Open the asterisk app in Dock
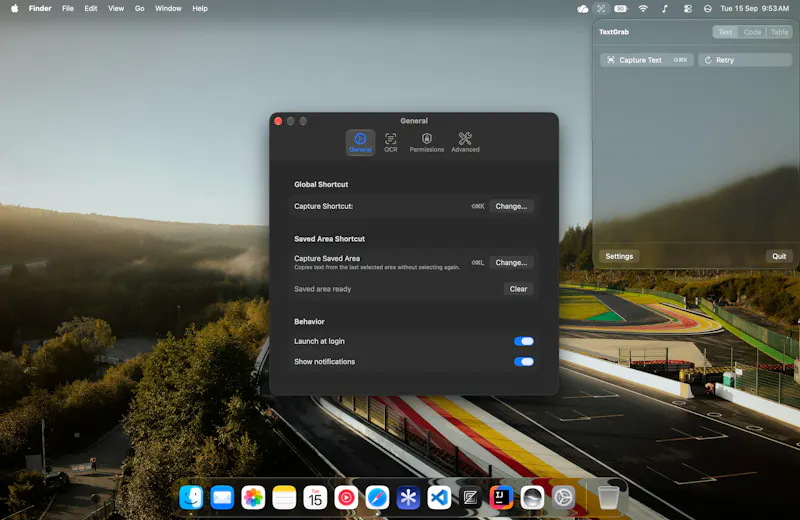This screenshot has height=520, width=800. click(408, 498)
